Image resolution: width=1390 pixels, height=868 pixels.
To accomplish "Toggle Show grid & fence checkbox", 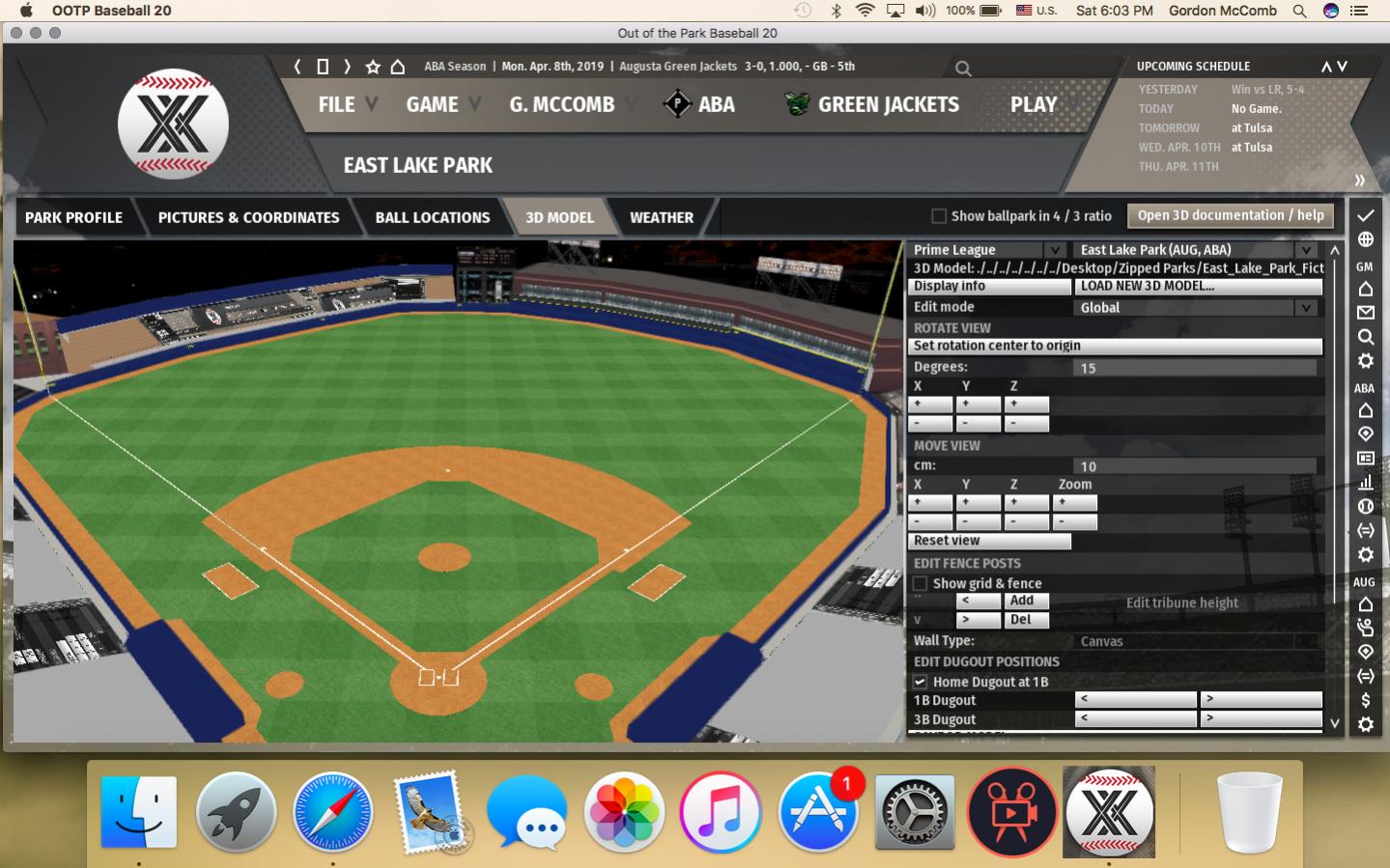I will 921,583.
